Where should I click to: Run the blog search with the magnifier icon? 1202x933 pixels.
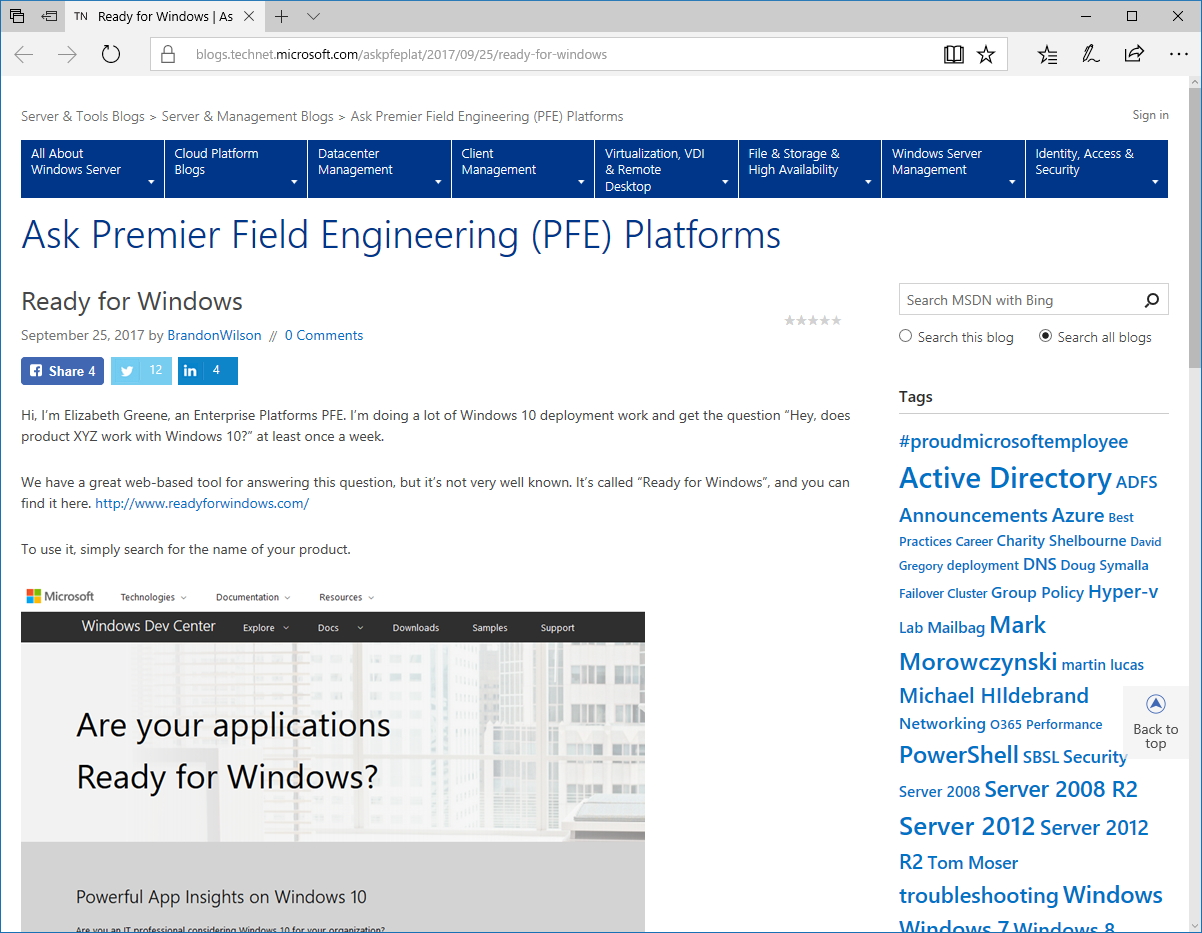[x=1152, y=299]
